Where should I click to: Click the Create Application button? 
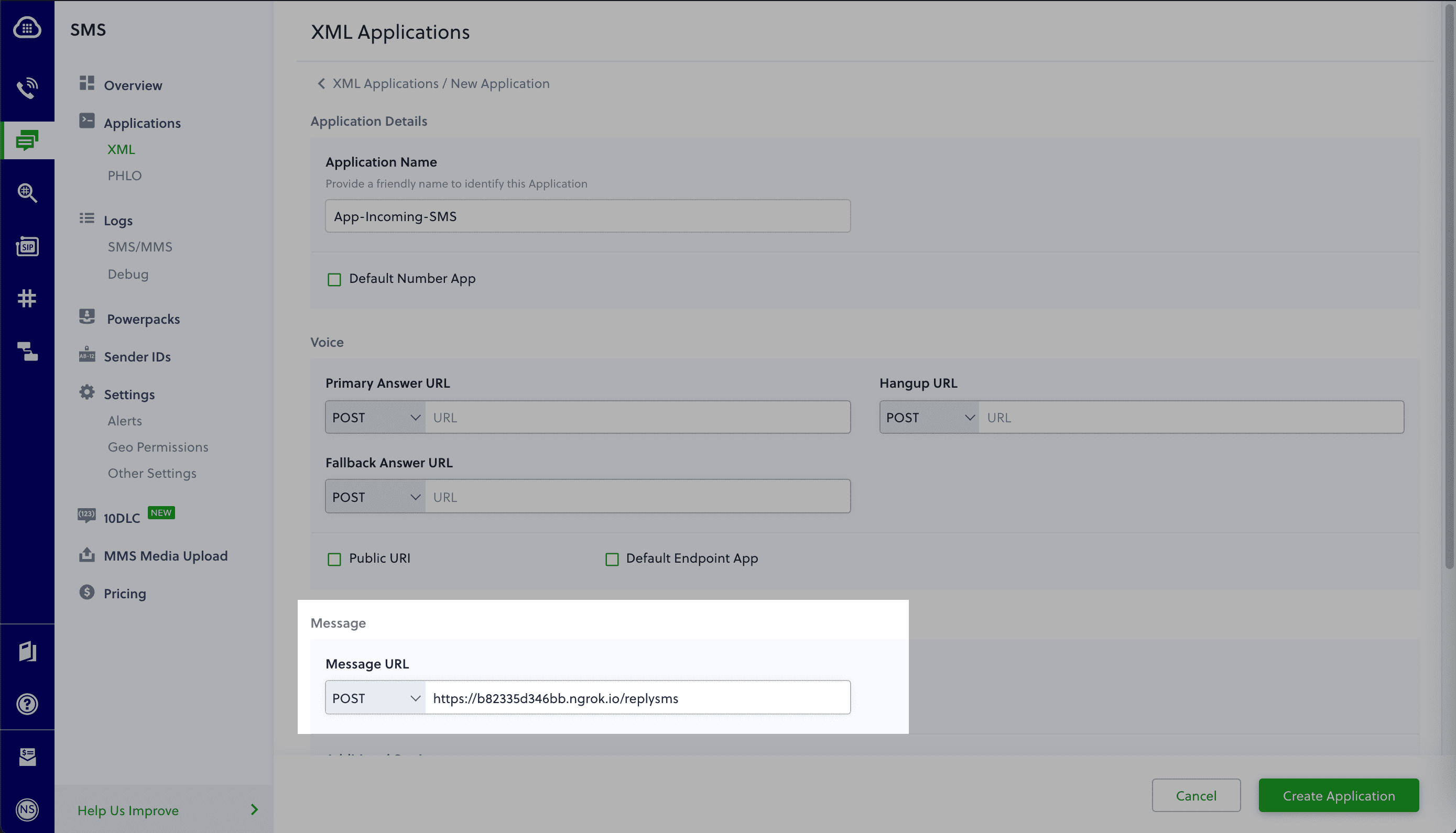1339,794
